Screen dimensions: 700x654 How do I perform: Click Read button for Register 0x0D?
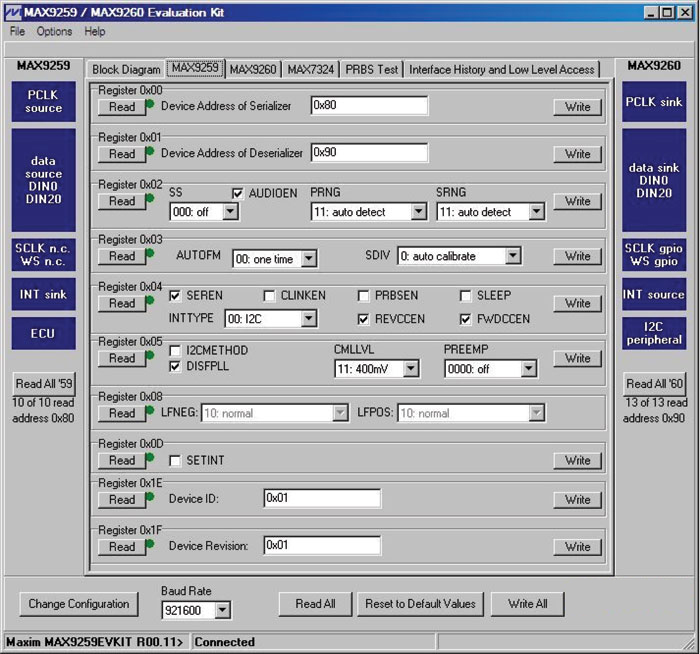tap(122, 460)
